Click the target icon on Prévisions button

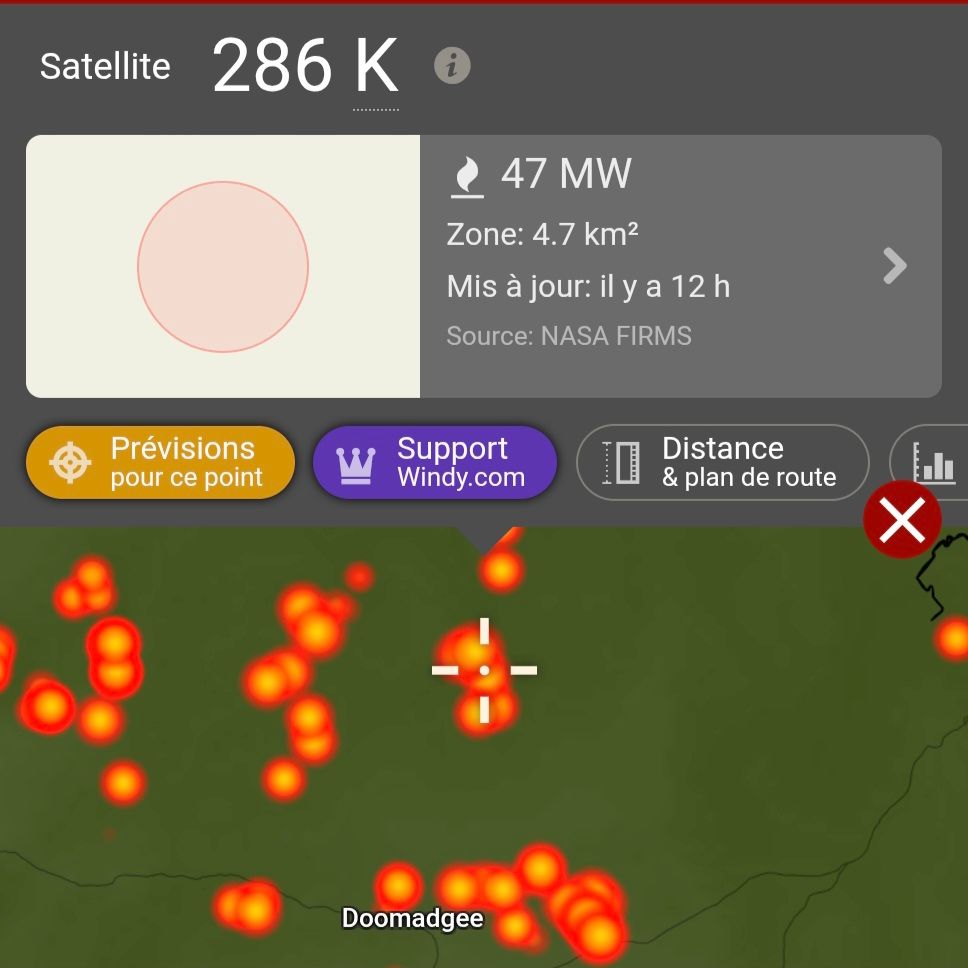(x=70, y=462)
